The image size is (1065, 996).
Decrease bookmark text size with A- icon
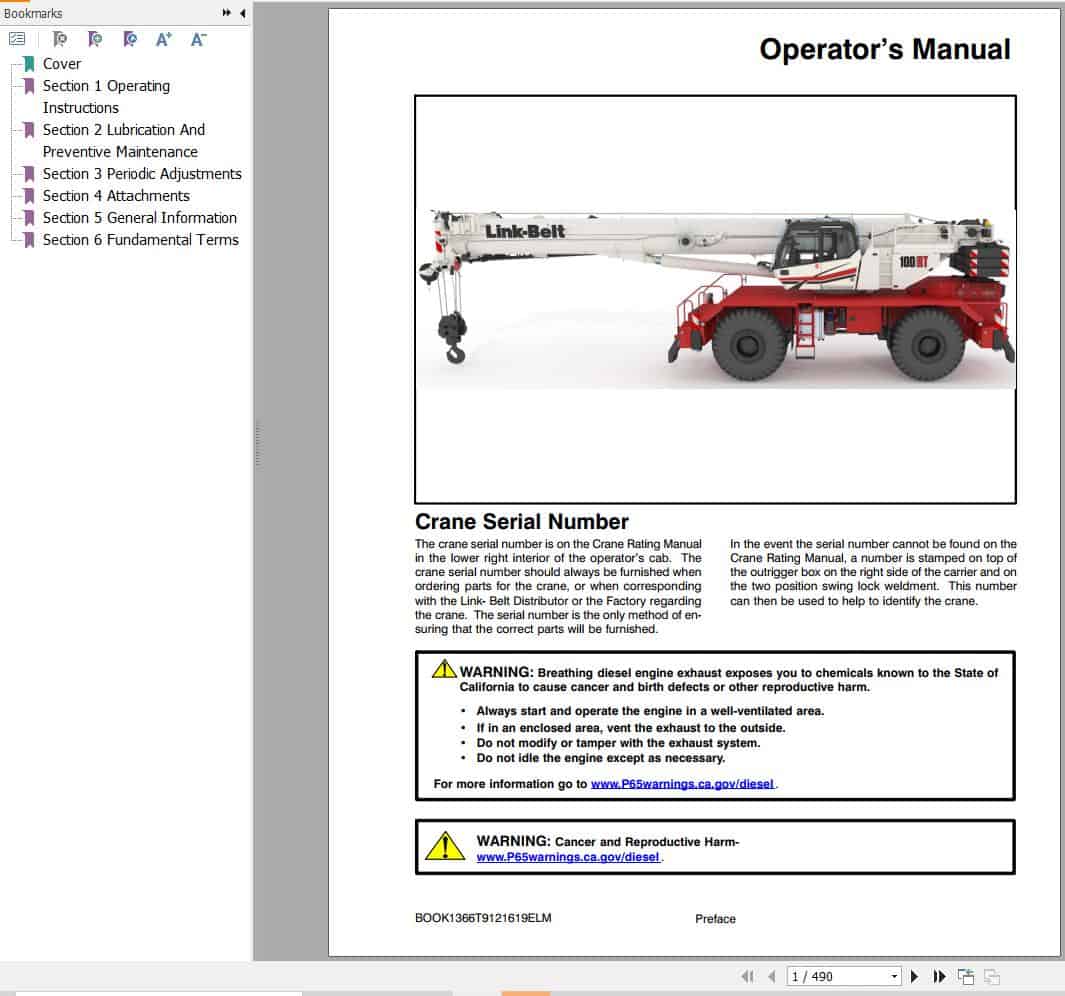pos(197,40)
